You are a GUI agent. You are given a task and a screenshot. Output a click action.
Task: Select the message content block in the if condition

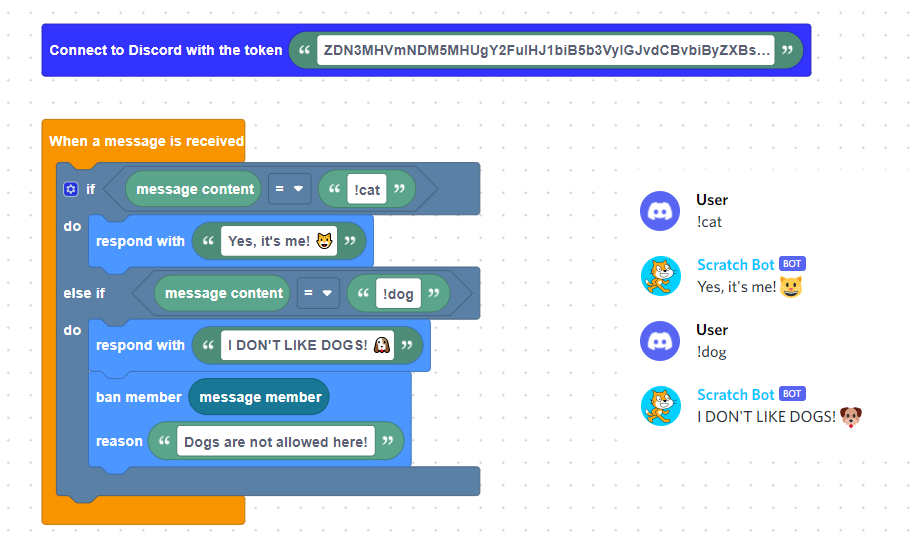pos(194,189)
